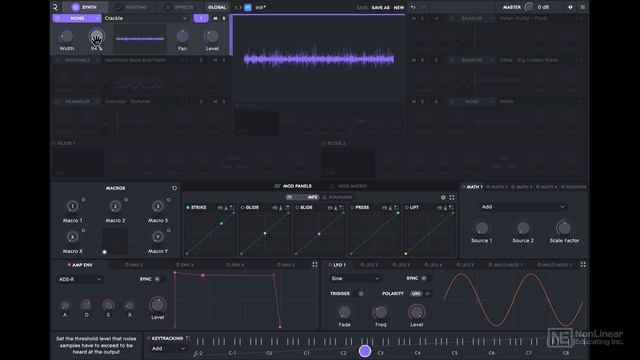Open the mod panels gear settings icon
The height and width of the screenshot is (360, 640).
pos(443,198)
